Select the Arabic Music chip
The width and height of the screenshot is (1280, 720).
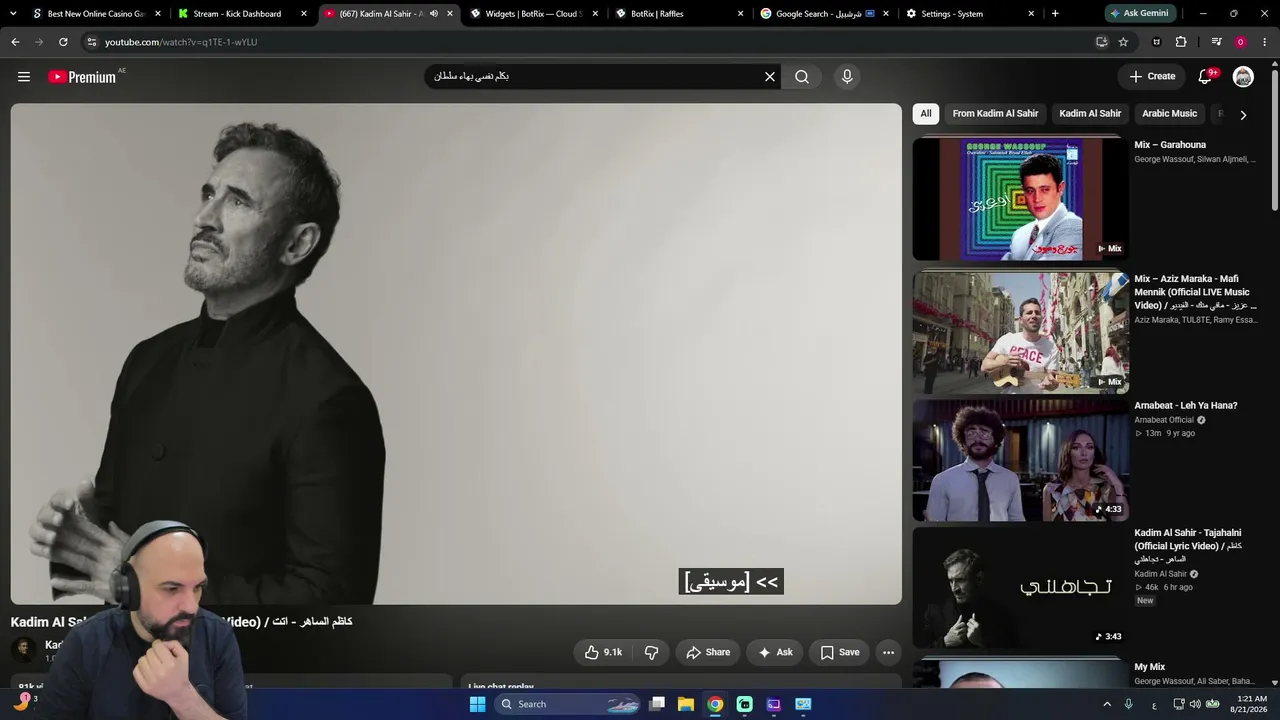(x=1170, y=114)
